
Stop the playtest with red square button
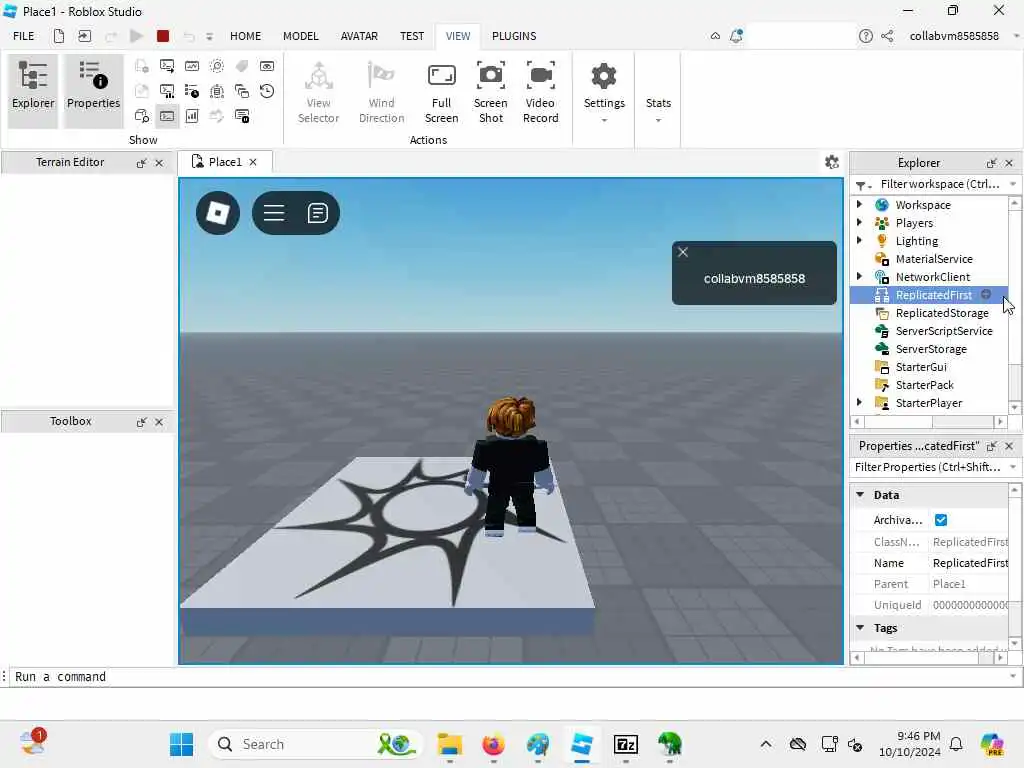[163, 36]
